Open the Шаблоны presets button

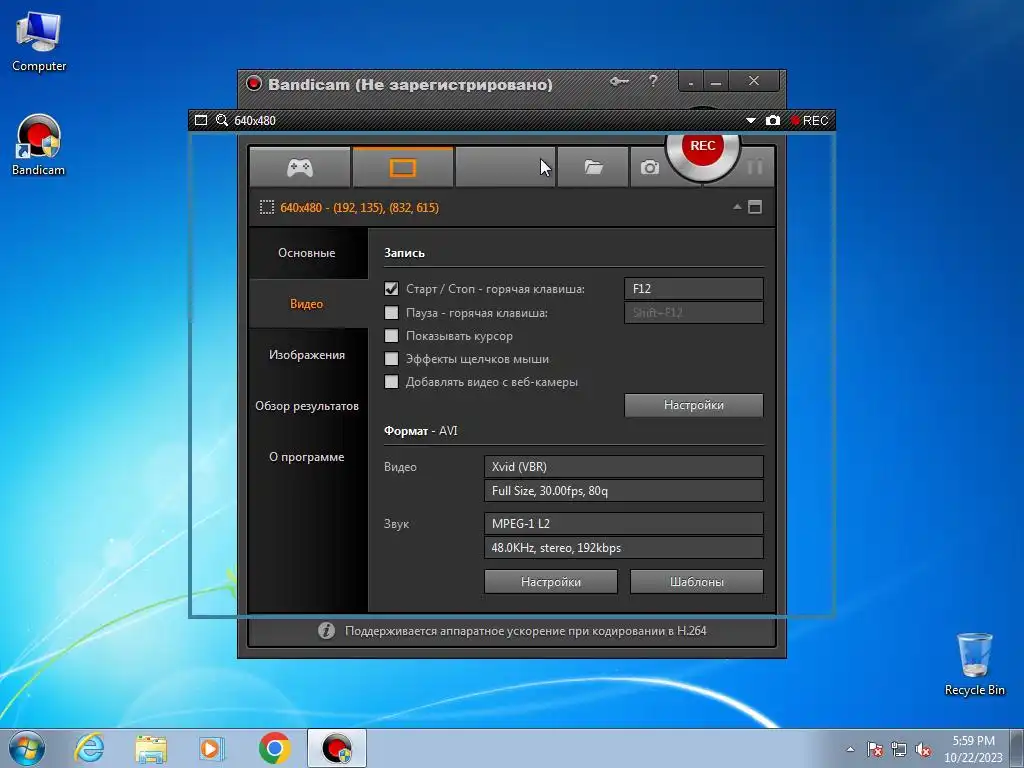697,581
